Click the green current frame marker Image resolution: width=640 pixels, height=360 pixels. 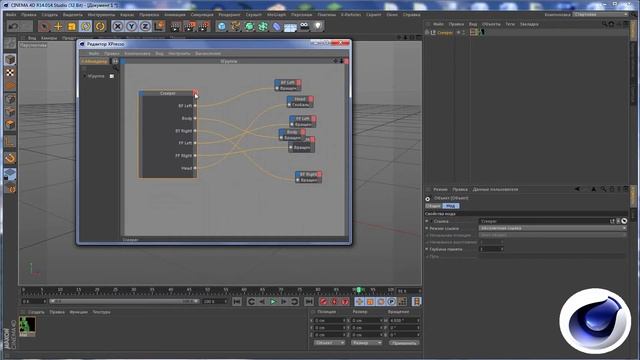click(359, 290)
